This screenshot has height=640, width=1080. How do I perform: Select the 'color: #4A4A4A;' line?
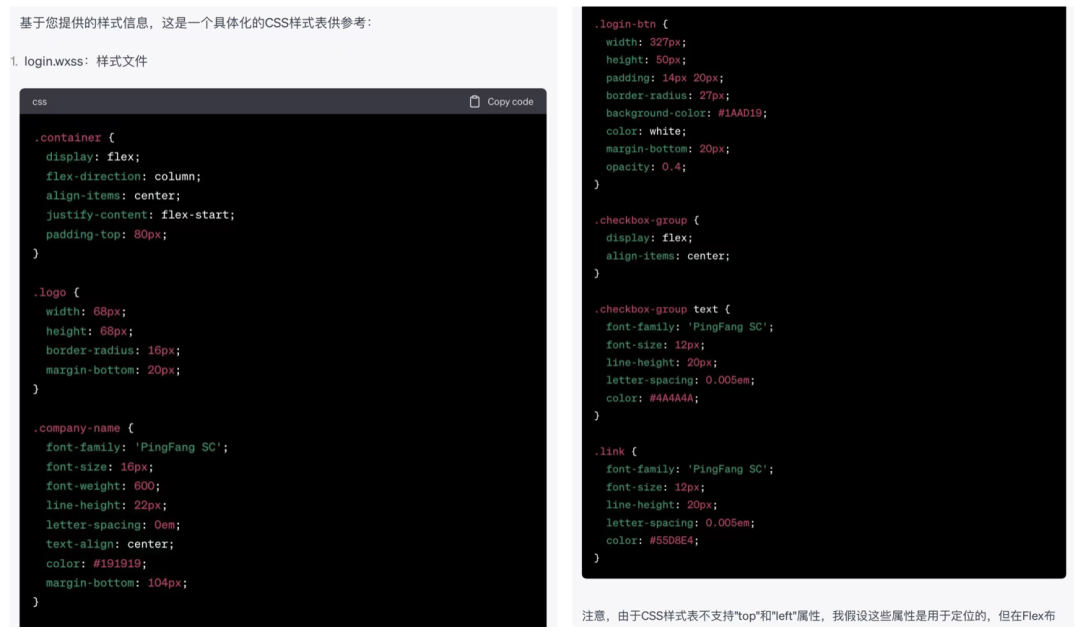652,398
